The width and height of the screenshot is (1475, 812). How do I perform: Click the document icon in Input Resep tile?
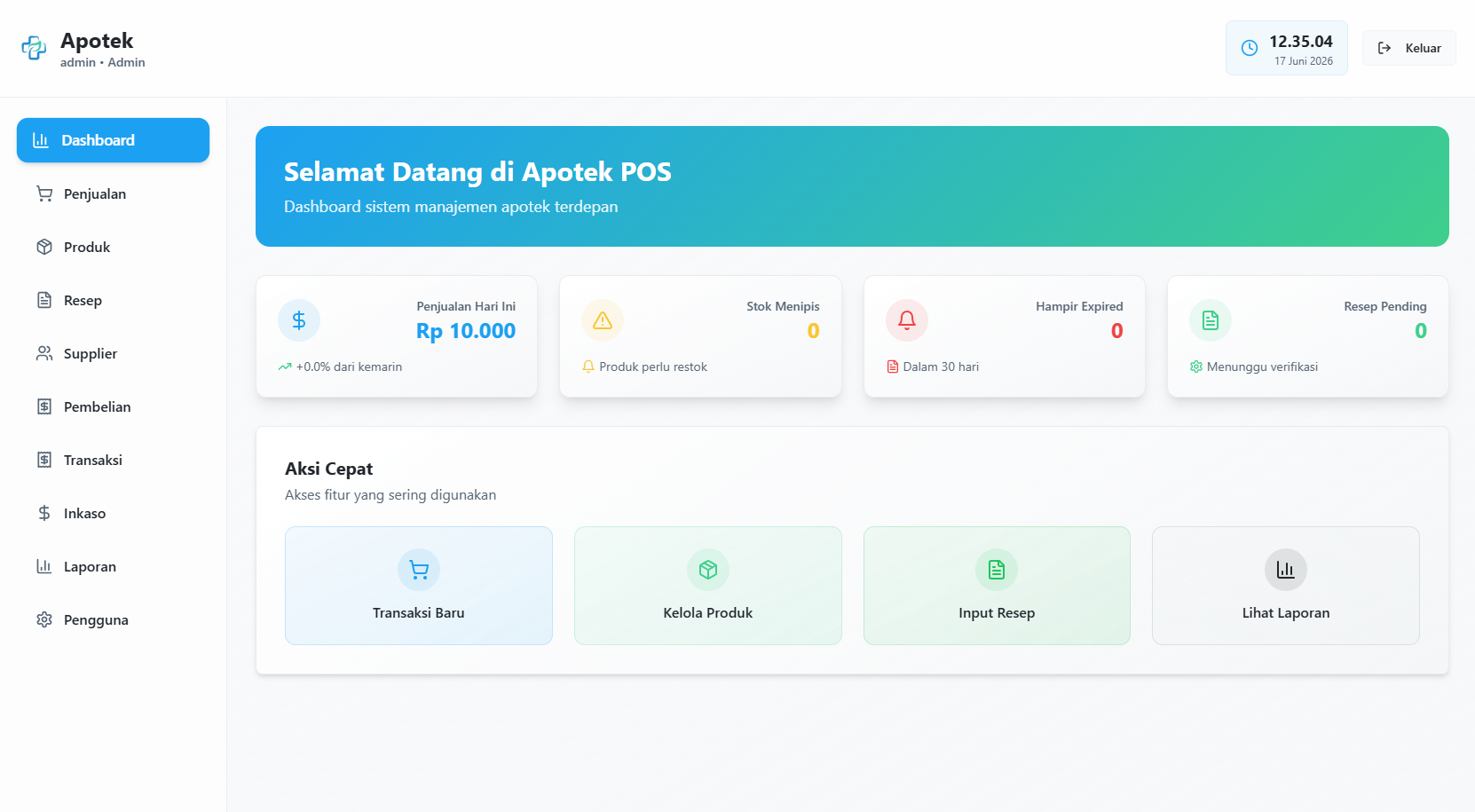pyautogui.click(x=997, y=570)
